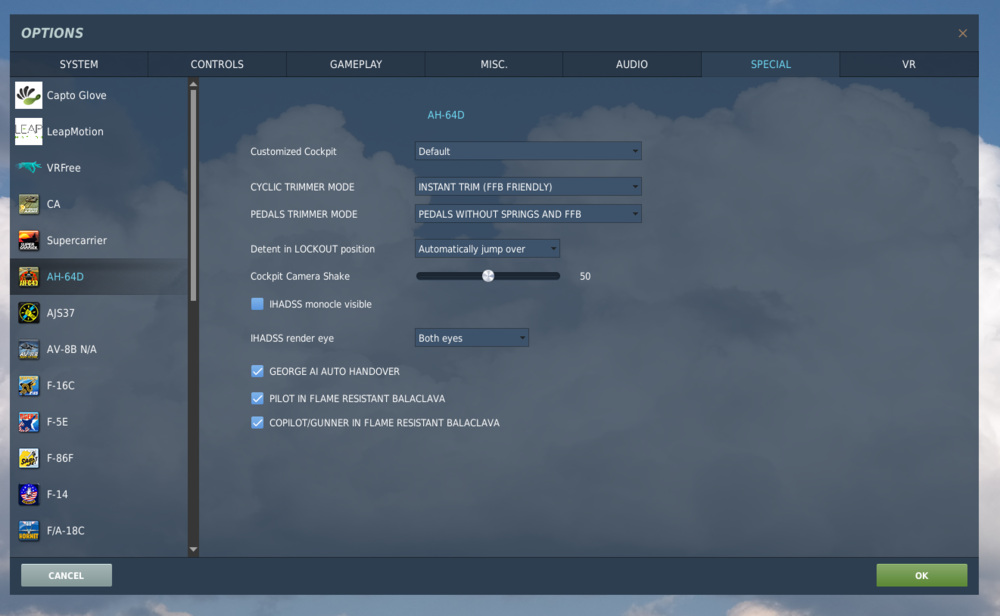Click the Cockpit Camera Shake value 50
The image size is (1000, 616).
pos(585,276)
